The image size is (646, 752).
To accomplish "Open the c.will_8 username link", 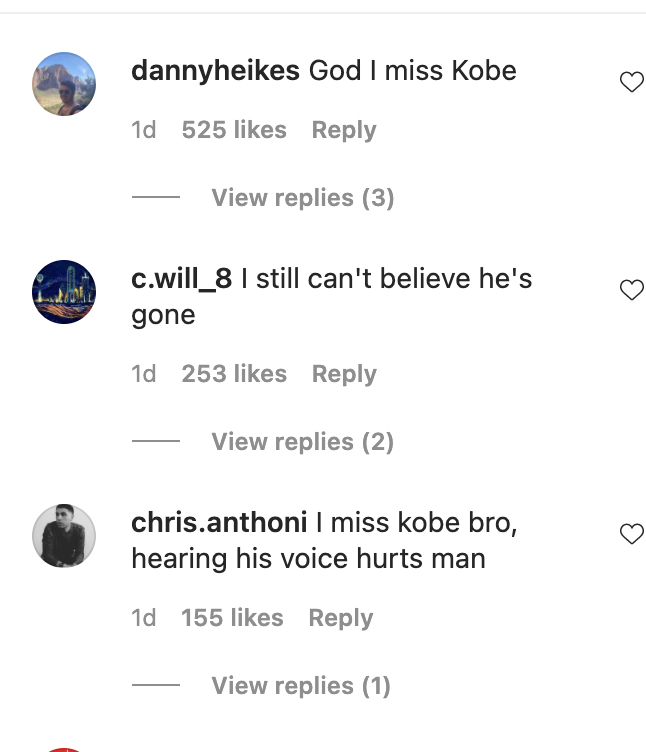I will point(181,279).
